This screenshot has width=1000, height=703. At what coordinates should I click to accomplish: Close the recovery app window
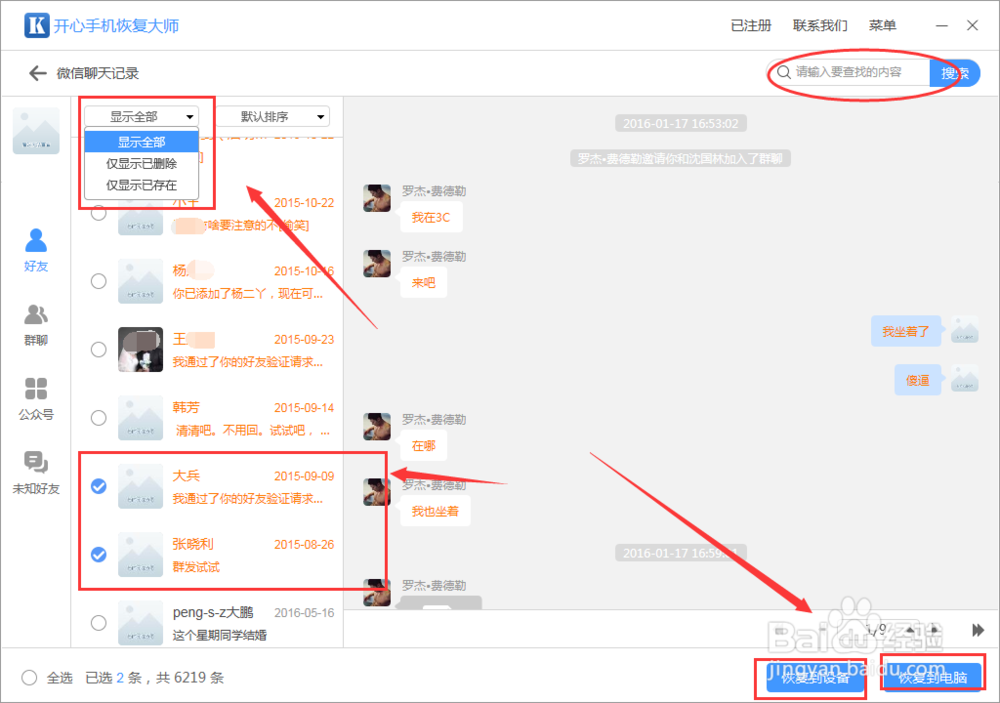(973, 26)
